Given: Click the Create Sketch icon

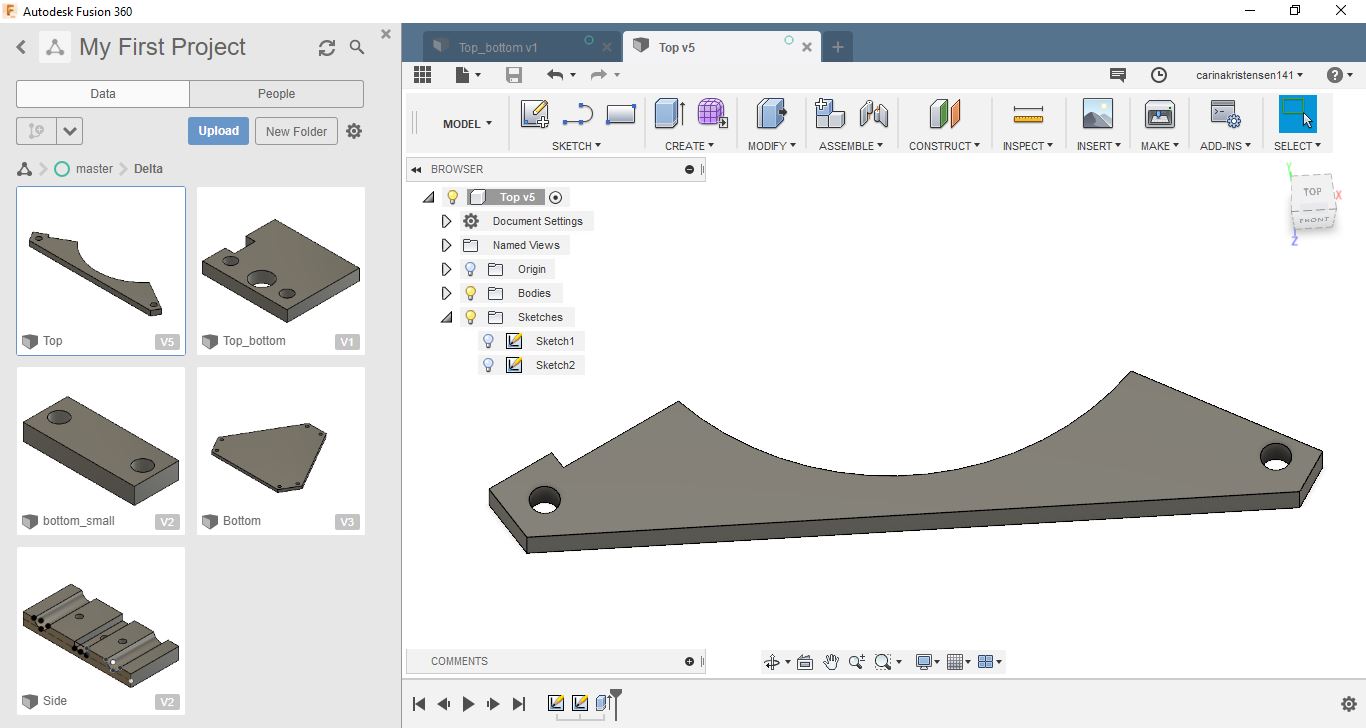Looking at the screenshot, I should (x=535, y=114).
